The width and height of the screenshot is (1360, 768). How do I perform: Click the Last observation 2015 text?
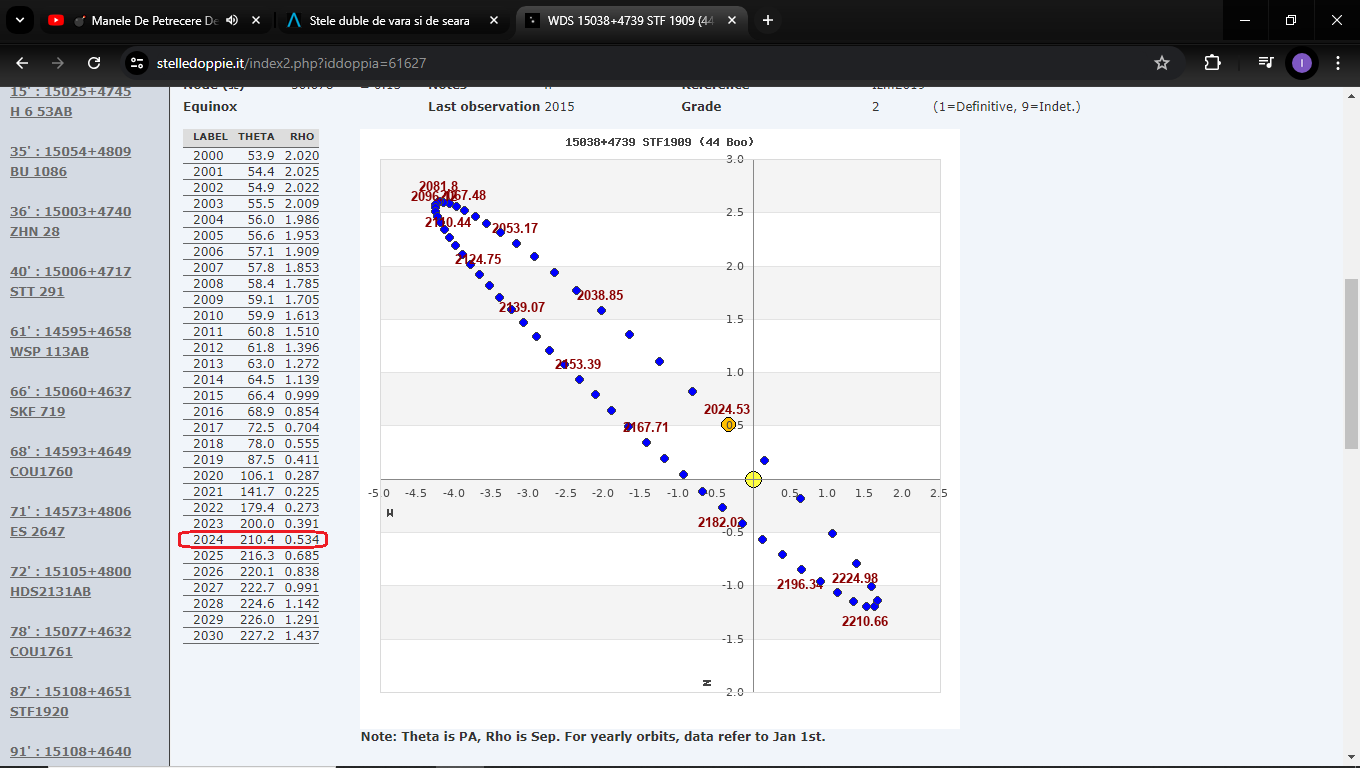tap(501, 106)
